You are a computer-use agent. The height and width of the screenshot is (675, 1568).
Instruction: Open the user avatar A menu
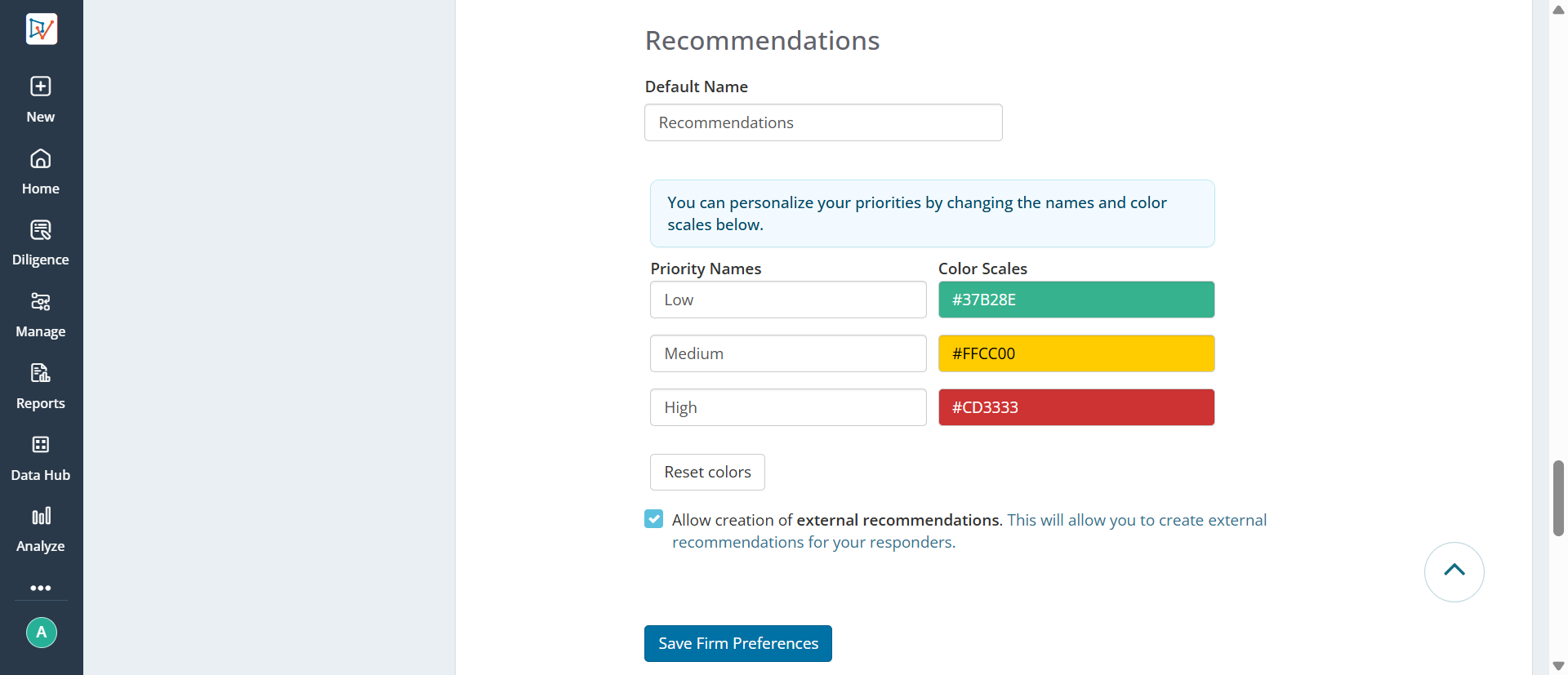pos(42,633)
